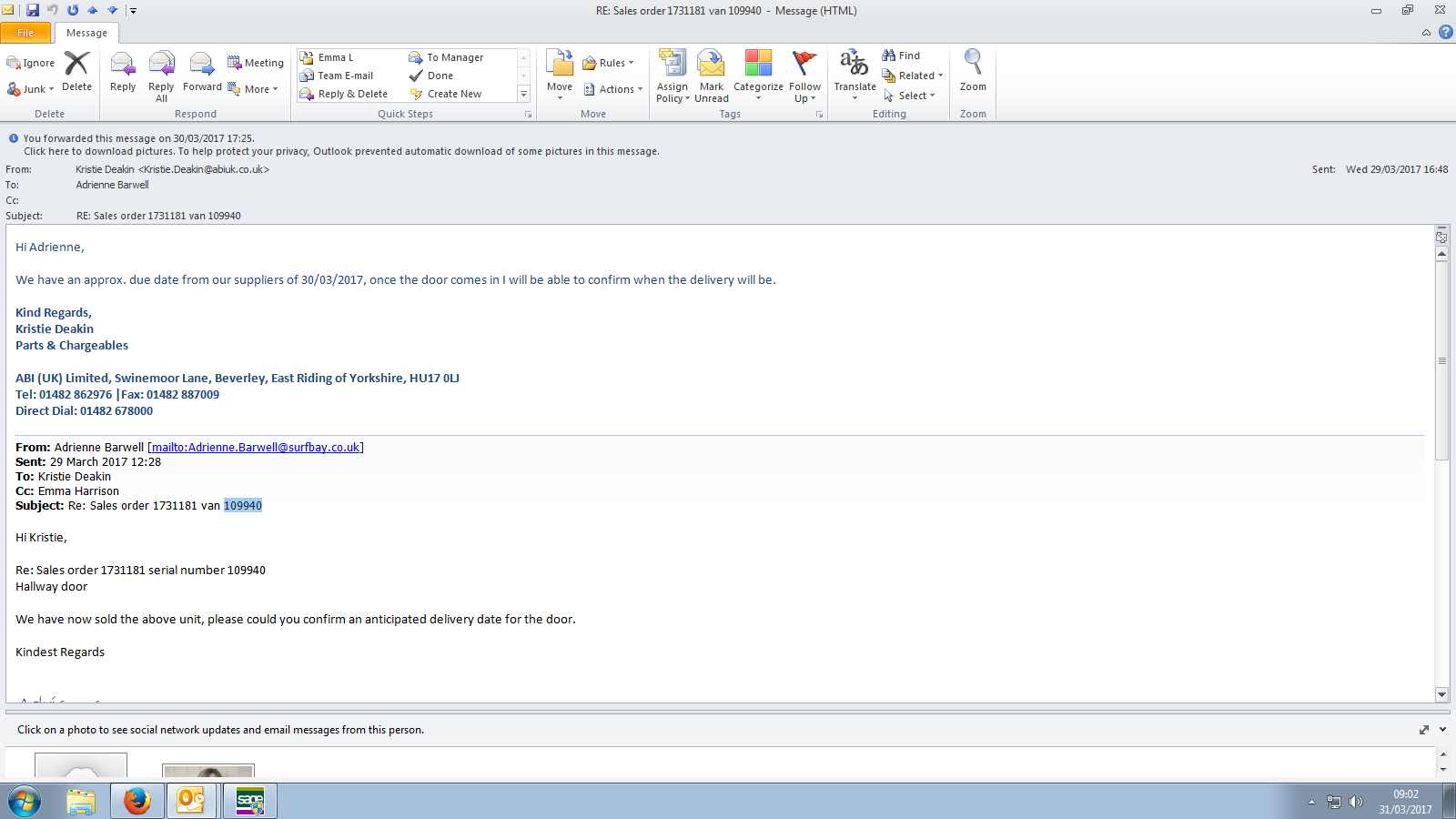The width and height of the screenshot is (1456, 819).
Task: Open Windows Explorer folder on taskbar
Action: (x=81, y=801)
